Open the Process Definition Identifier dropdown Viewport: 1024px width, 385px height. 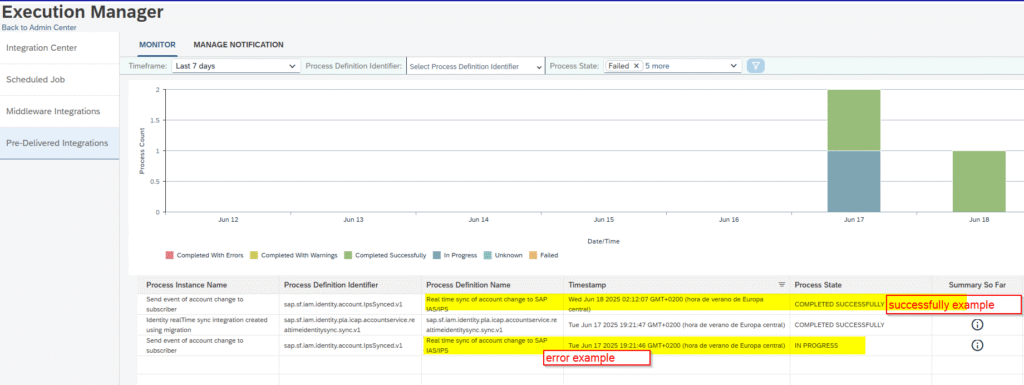click(x=475, y=66)
